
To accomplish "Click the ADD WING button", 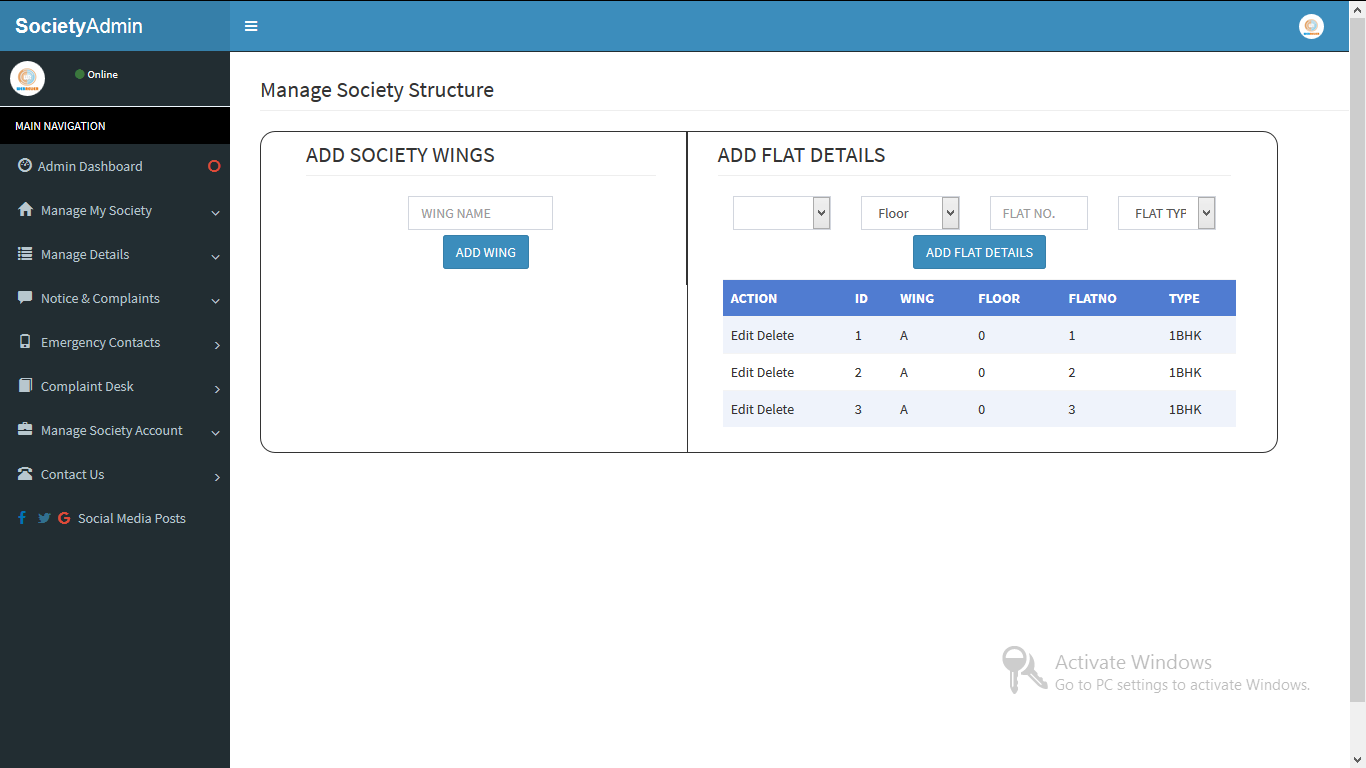I will [485, 252].
